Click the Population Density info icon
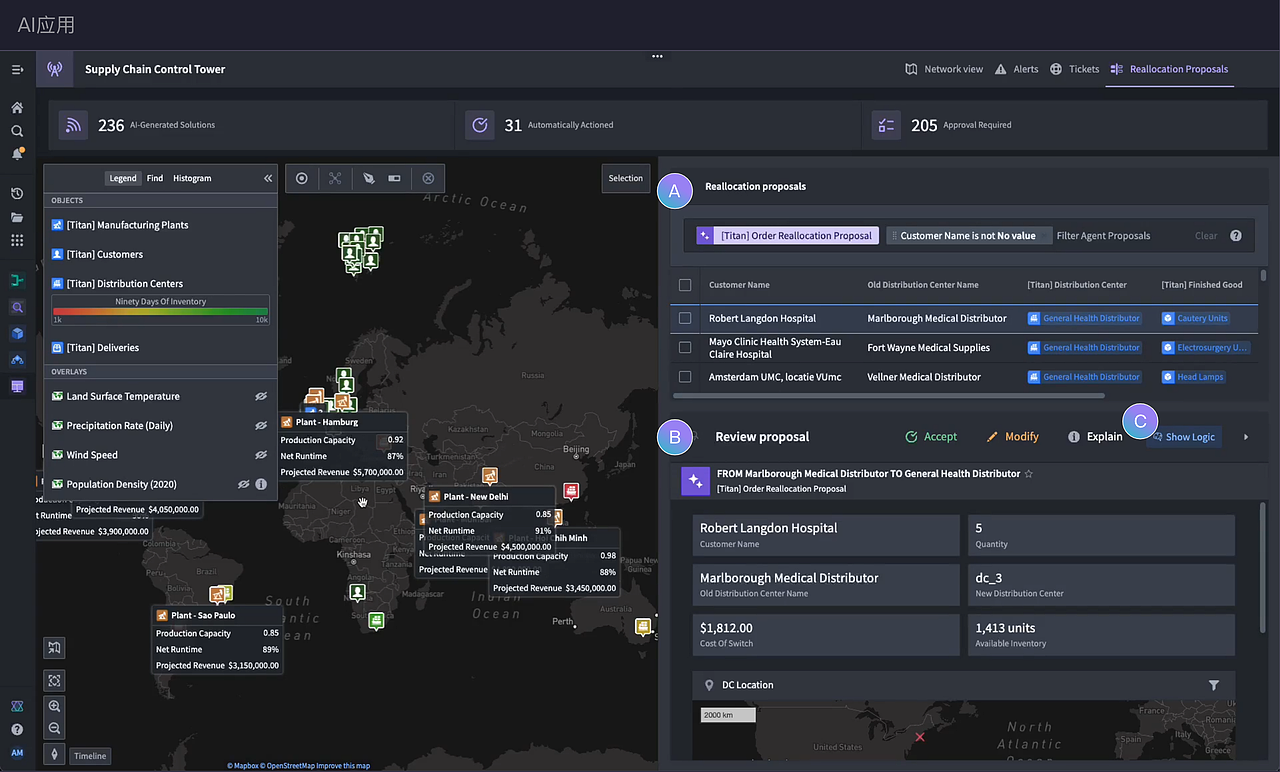The image size is (1280, 772). click(x=261, y=484)
